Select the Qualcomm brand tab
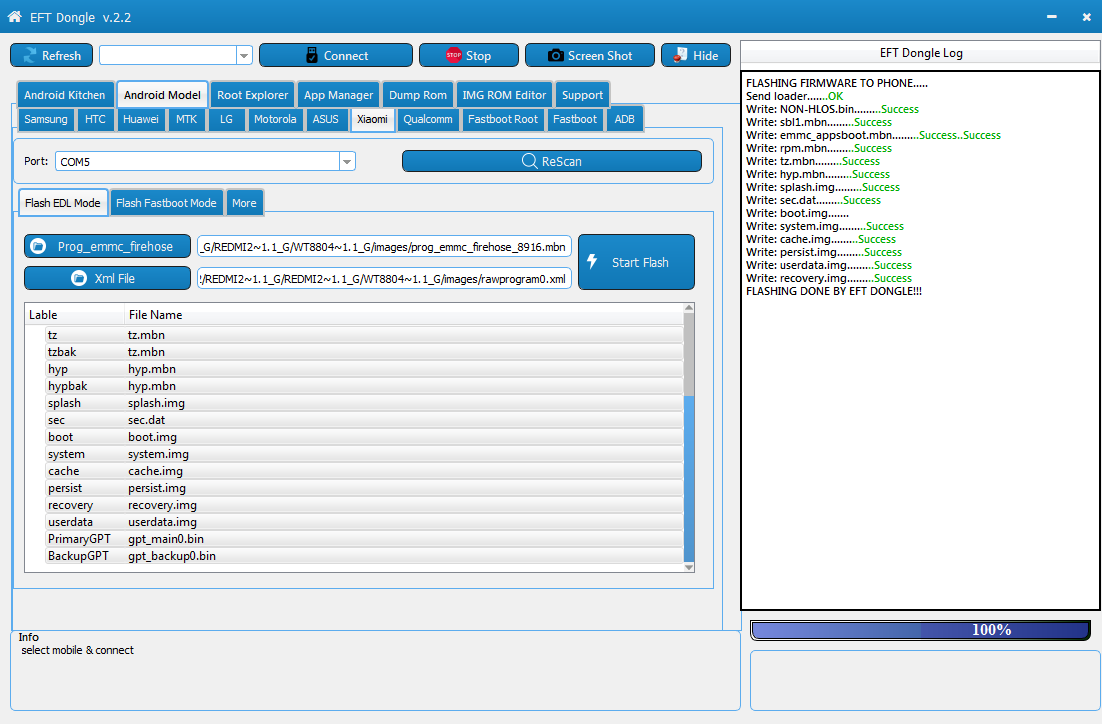The width and height of the screenshot is (1102, 724). pos(428,119)
